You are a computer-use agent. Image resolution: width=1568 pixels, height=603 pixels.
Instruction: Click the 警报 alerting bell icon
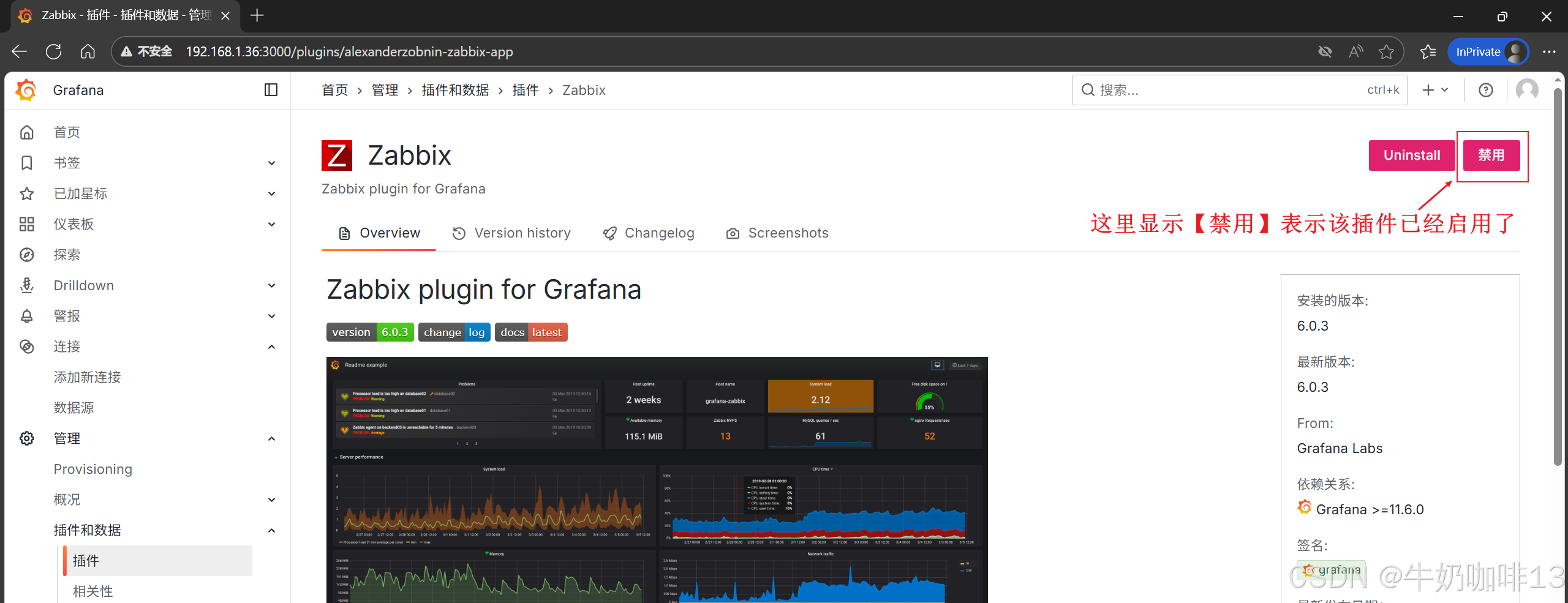tap(27, 316)
